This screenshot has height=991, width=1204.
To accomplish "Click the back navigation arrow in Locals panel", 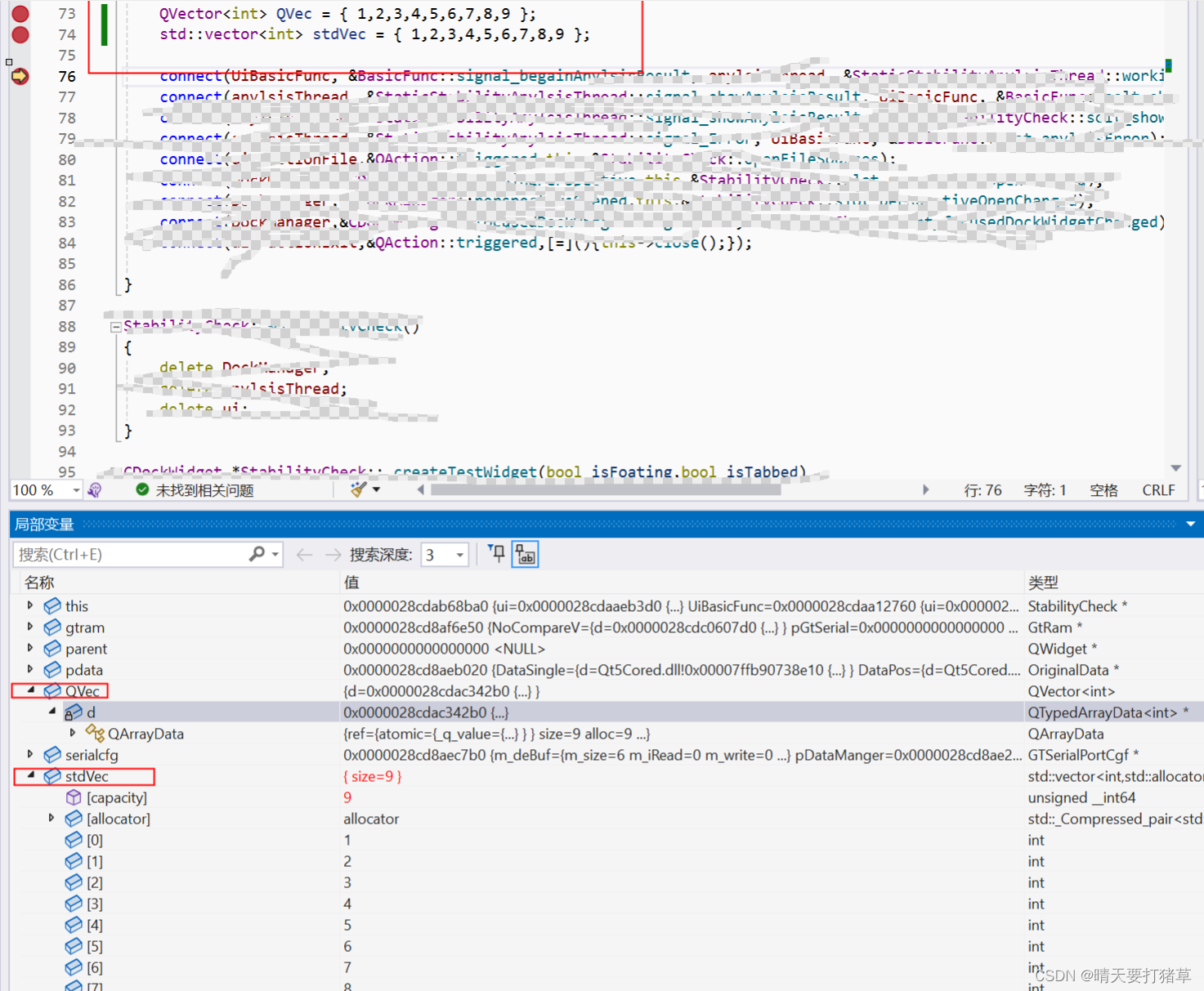I will [304, 554].
